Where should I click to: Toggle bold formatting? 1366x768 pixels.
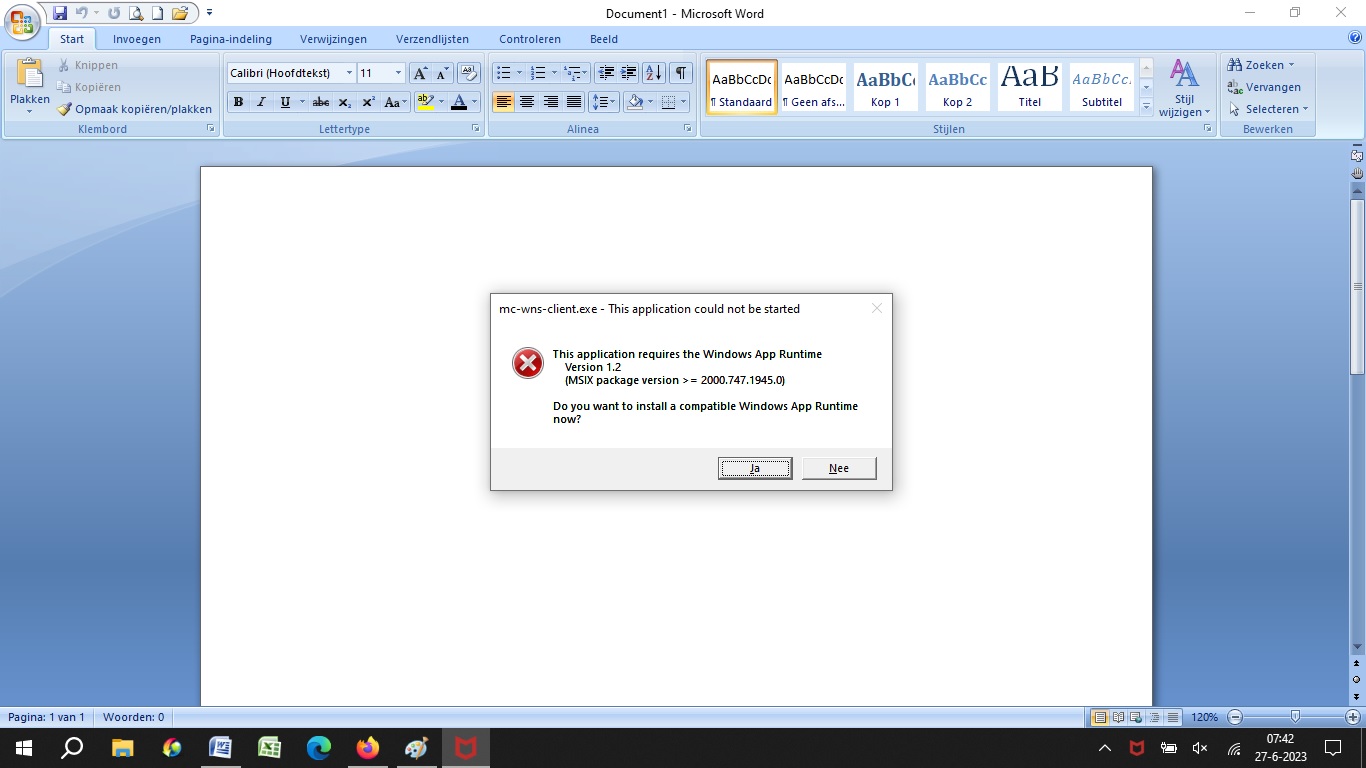[x=238, y=102]
